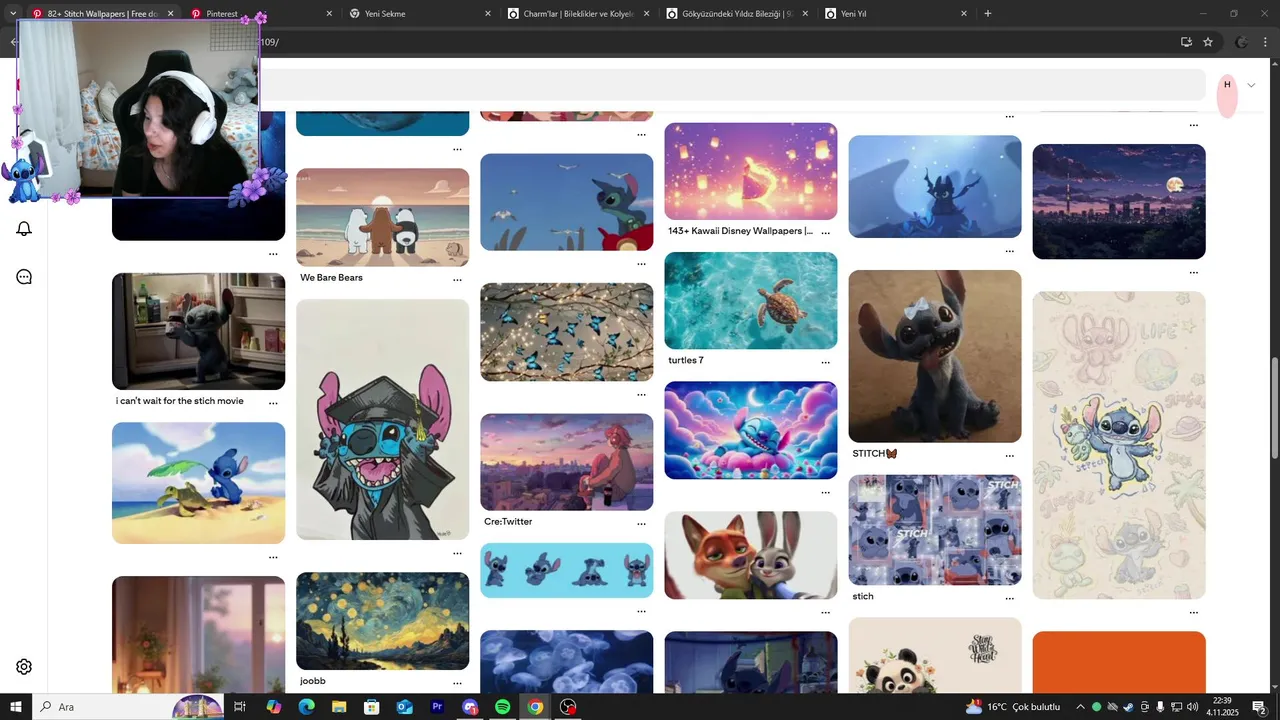Open a new browser tab with plus
This screenshot has height=720, width=1280.
988,14
